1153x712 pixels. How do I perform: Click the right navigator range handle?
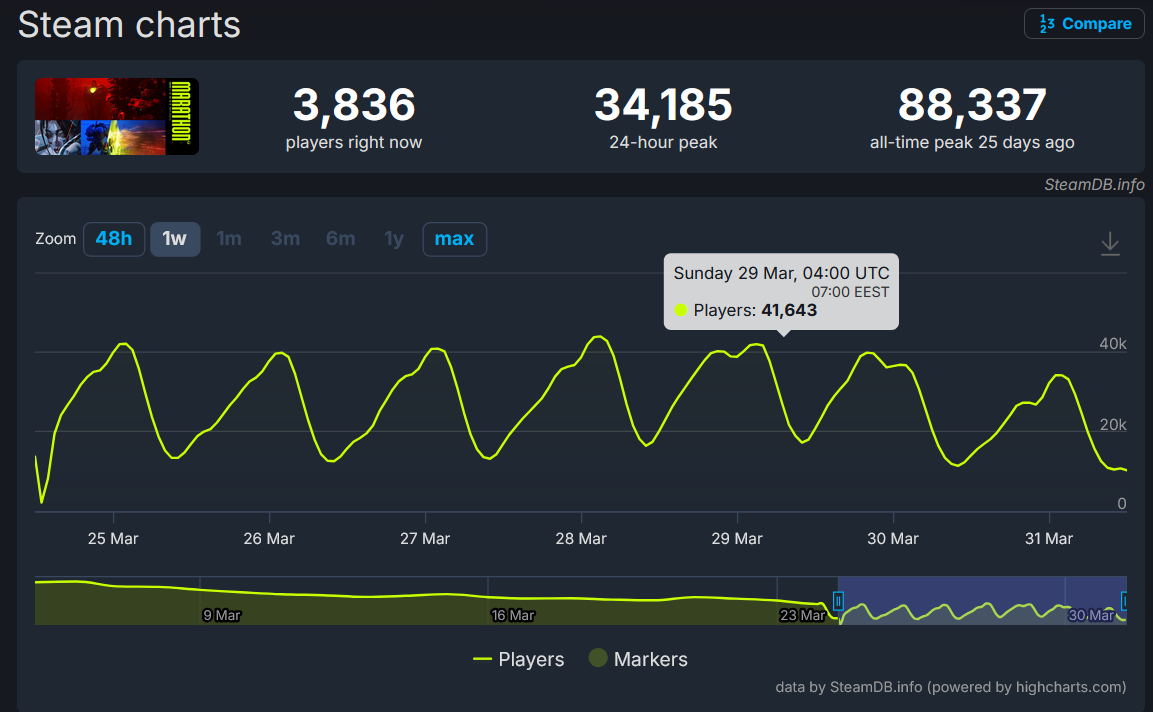pos(1124,601)
